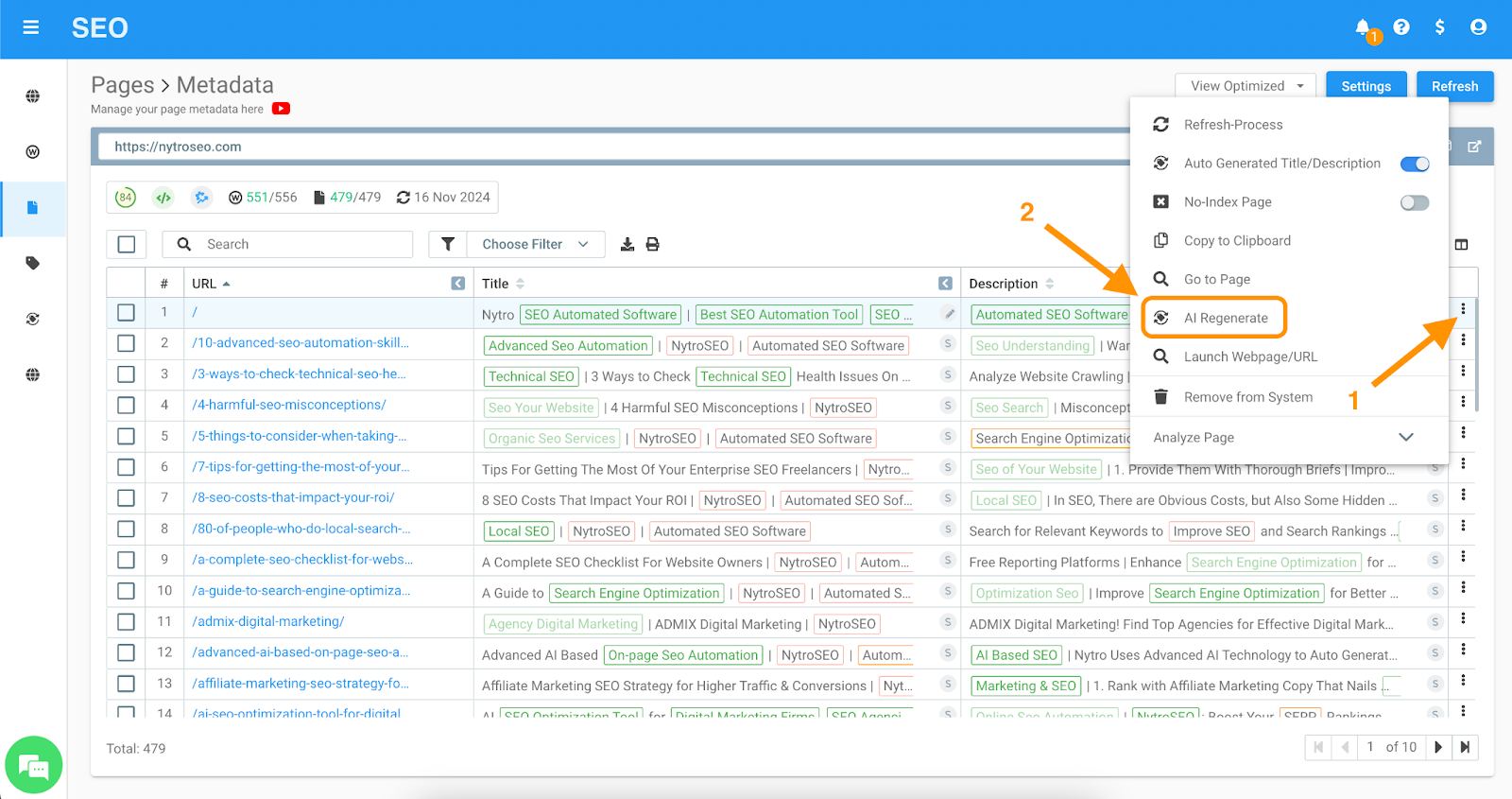Open three-dot menu for row 1
The image size is (1512, 799).
(x=1463, y=308)
